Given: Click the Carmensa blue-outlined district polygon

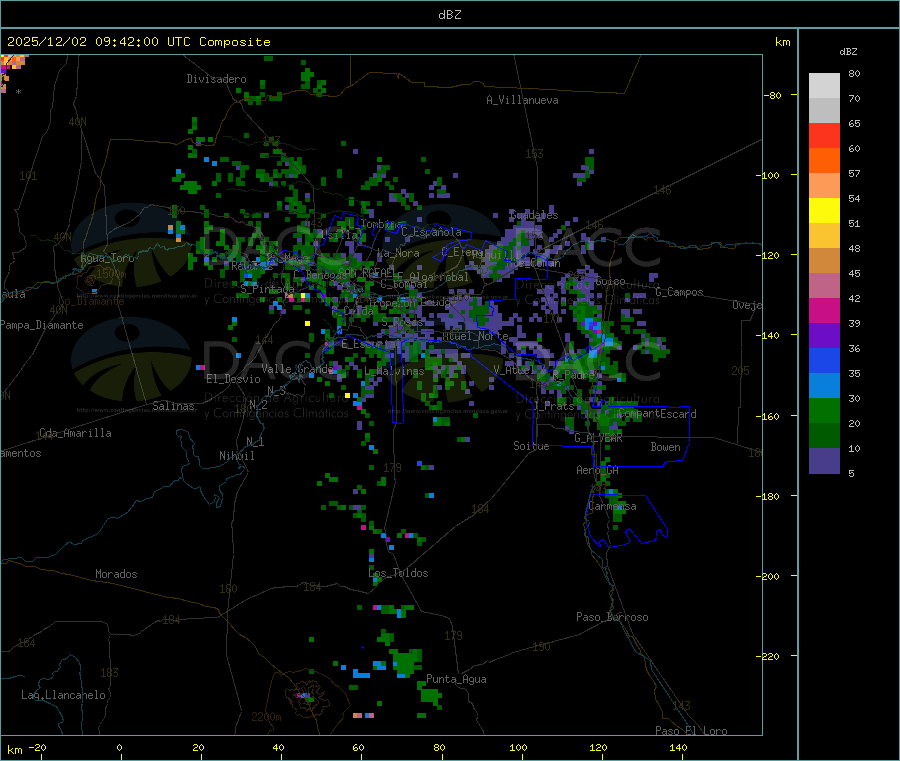Looking at the screenshot, I should [626, 520].
